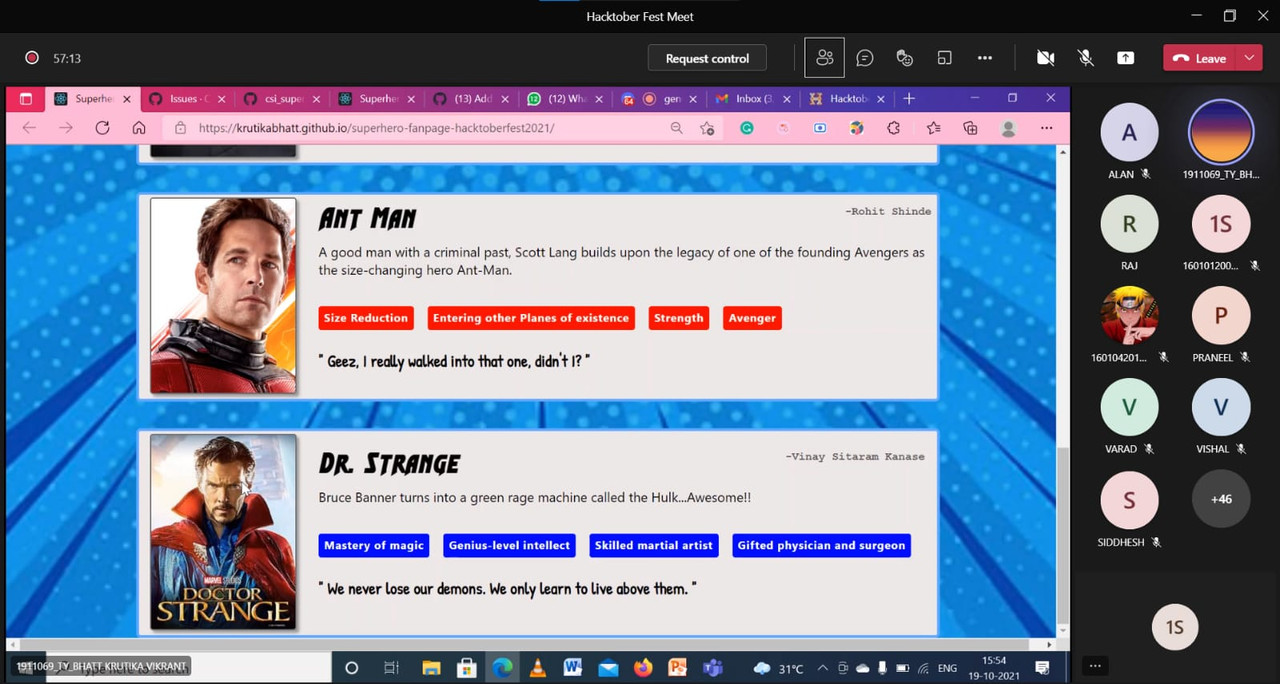Click the Size Reduction tag
Image resolution: width=1280 pixels, height=684 pixels.
point(365,318)
